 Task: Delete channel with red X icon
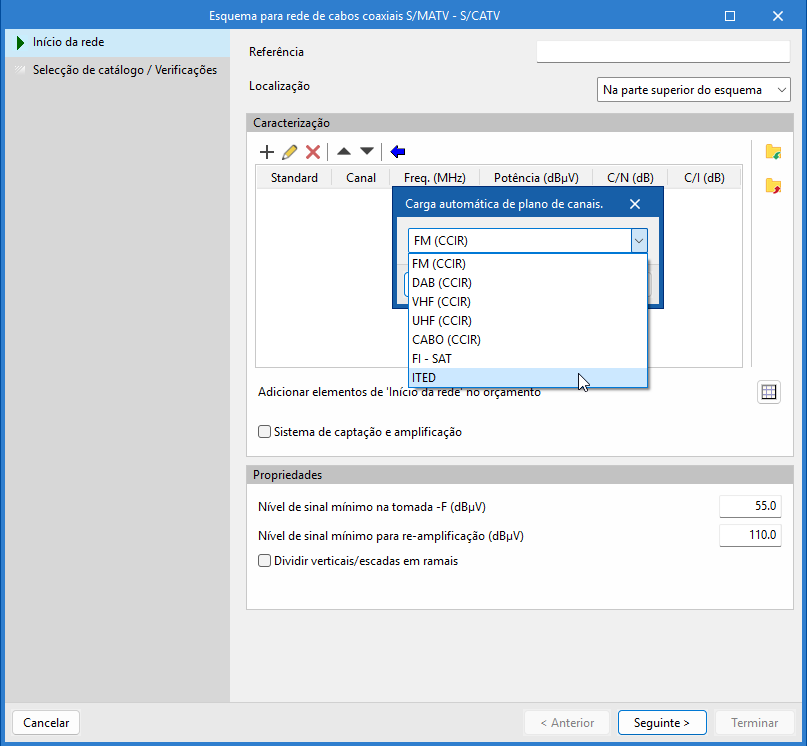coord(313,152)
